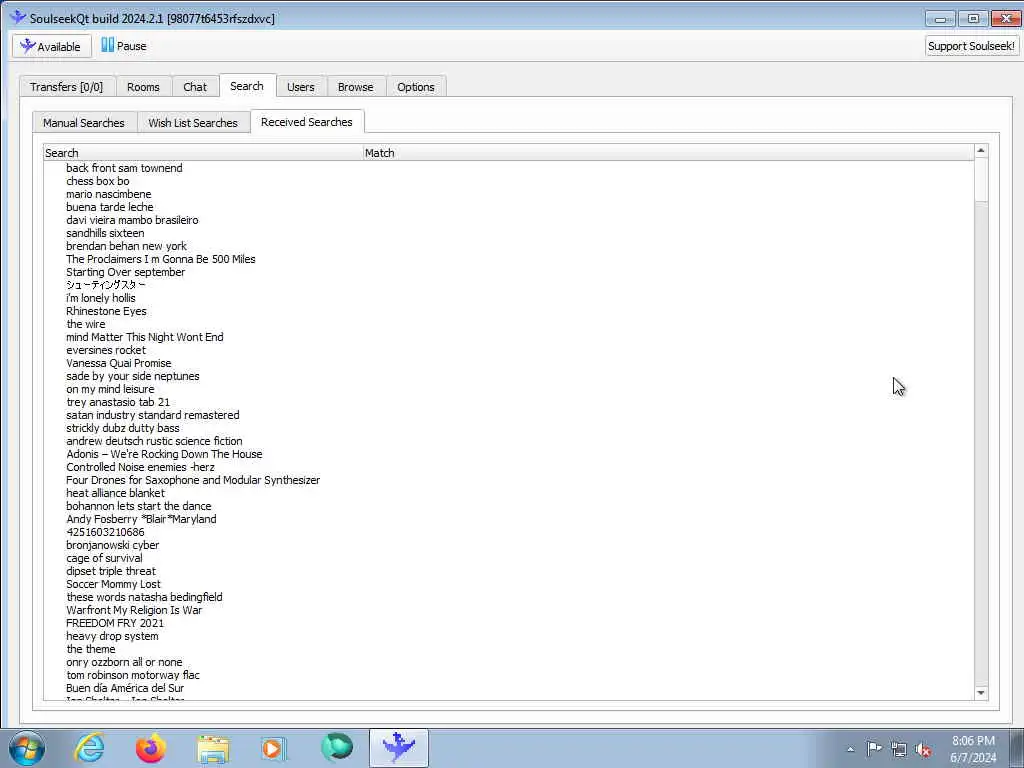
Task: Select the row "davi vieira mambo brasileiro"
Action: [132, 220]
